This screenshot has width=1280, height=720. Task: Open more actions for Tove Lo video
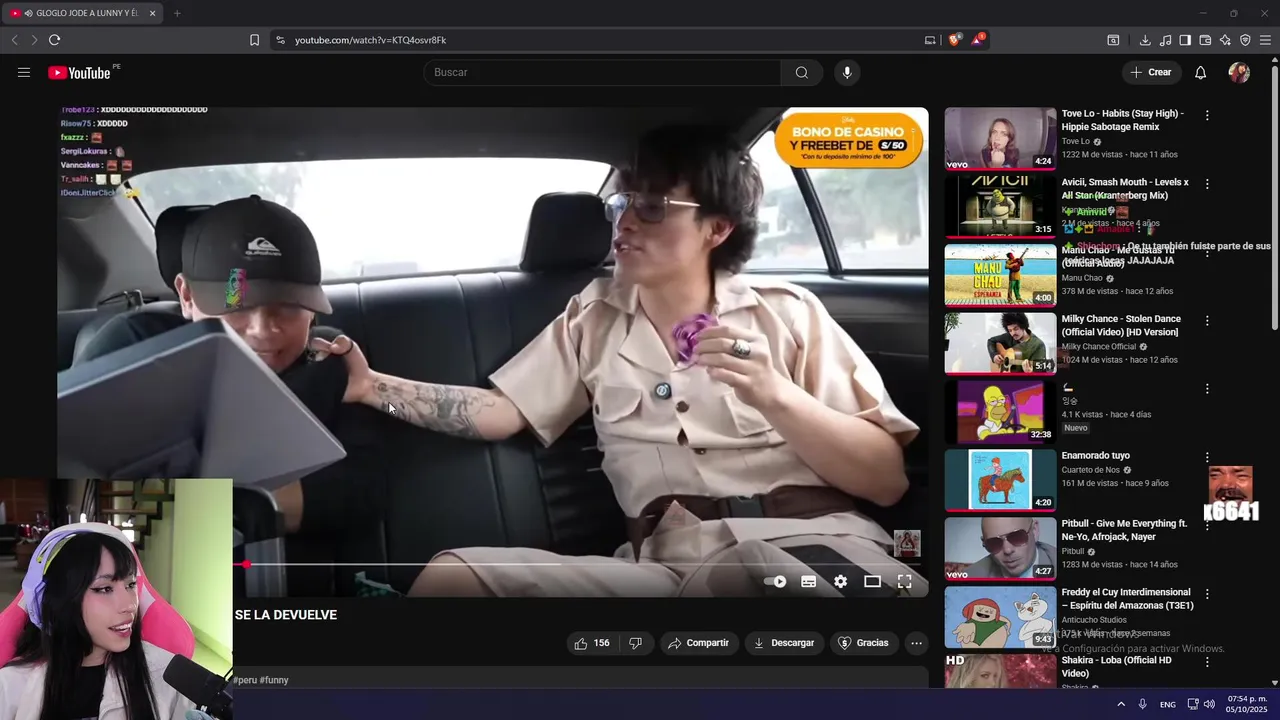coord(1207,115)
